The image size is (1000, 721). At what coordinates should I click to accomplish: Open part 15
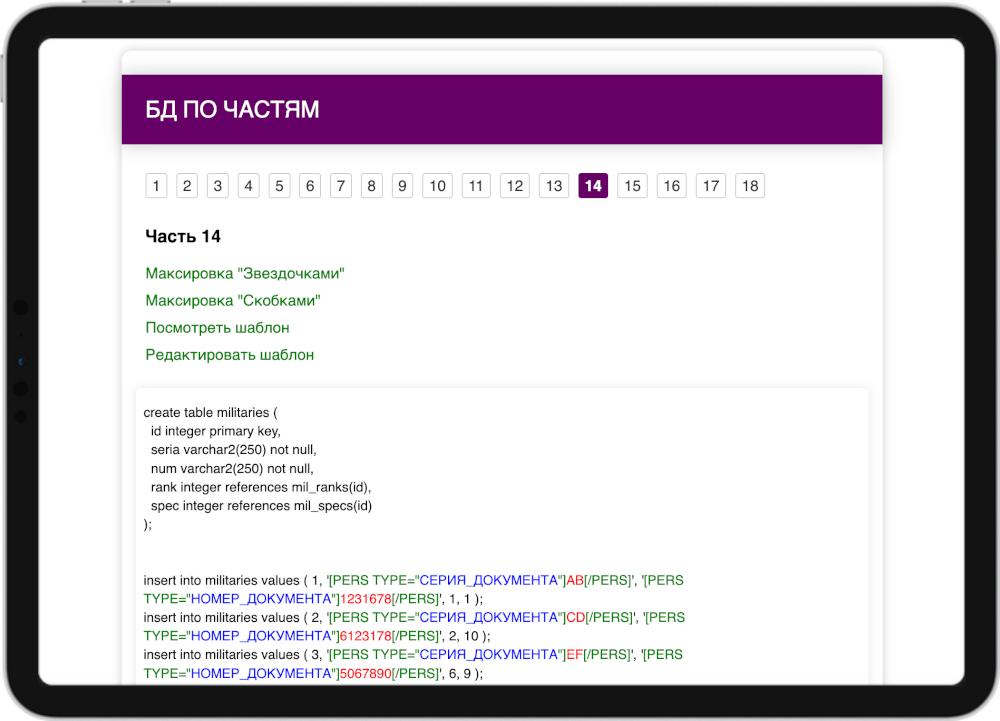[x=632, y=186]
